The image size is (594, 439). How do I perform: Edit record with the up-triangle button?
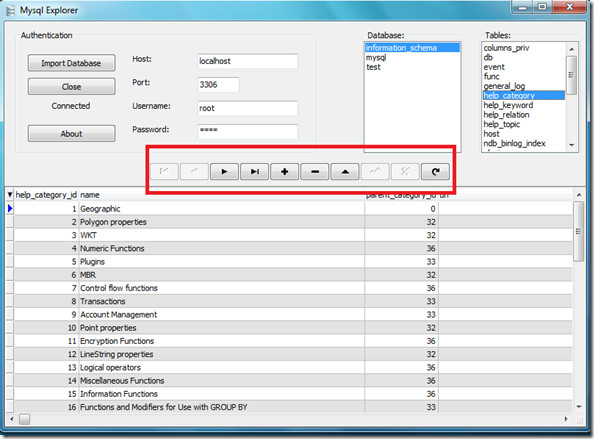pos(345,172)
